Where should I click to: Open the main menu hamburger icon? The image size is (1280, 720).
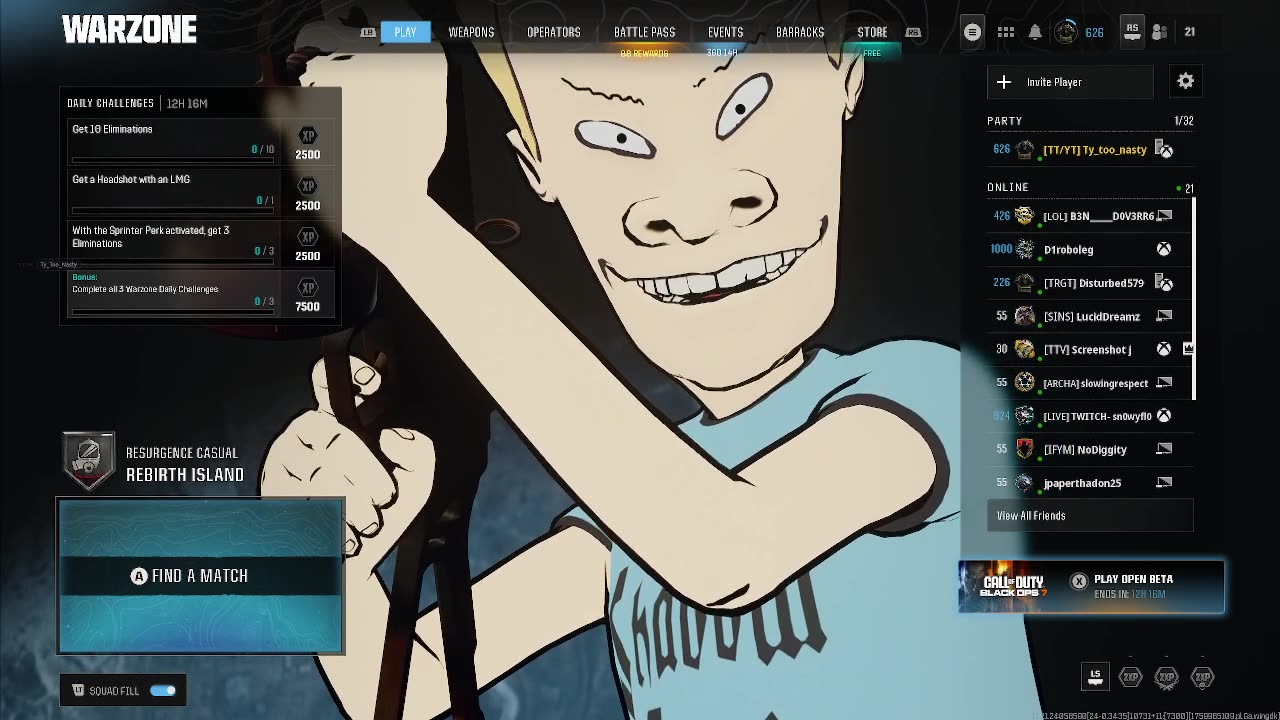[972, 32]
